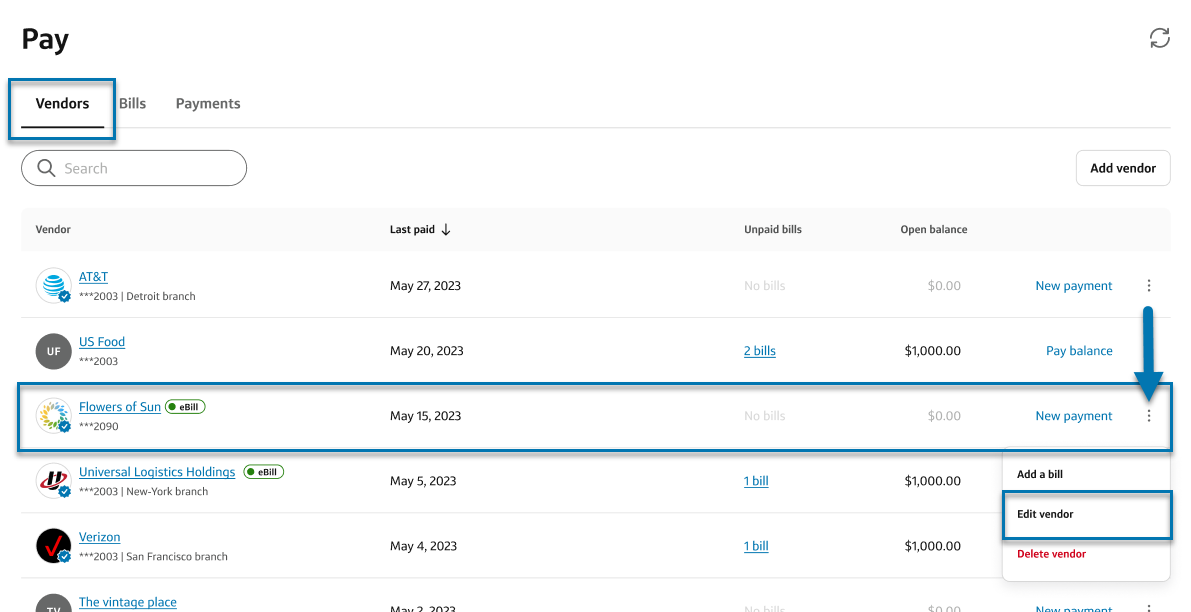Open the actions menu for US Food
1191x612 pixels.
point(1148,350)
